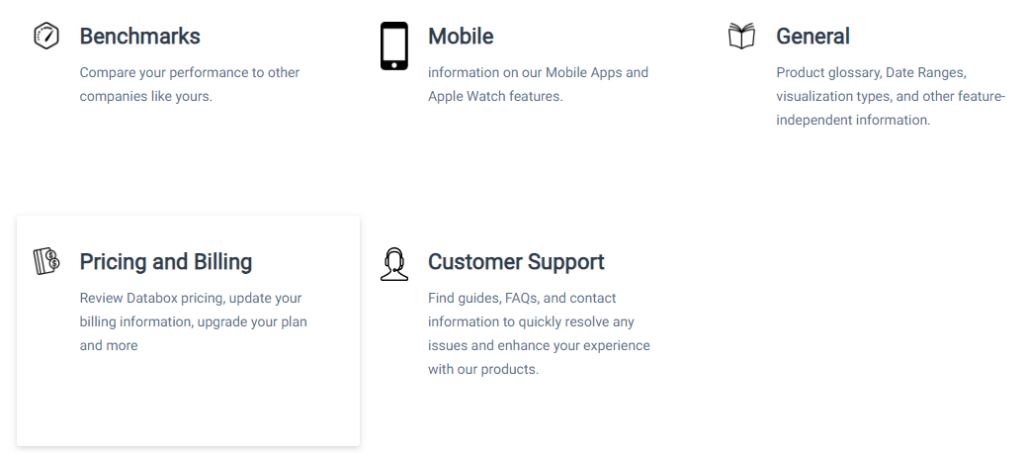This screenshot has width=1024, height=453.
Task: Click "independent information." text under General
Action: (853, 120)
